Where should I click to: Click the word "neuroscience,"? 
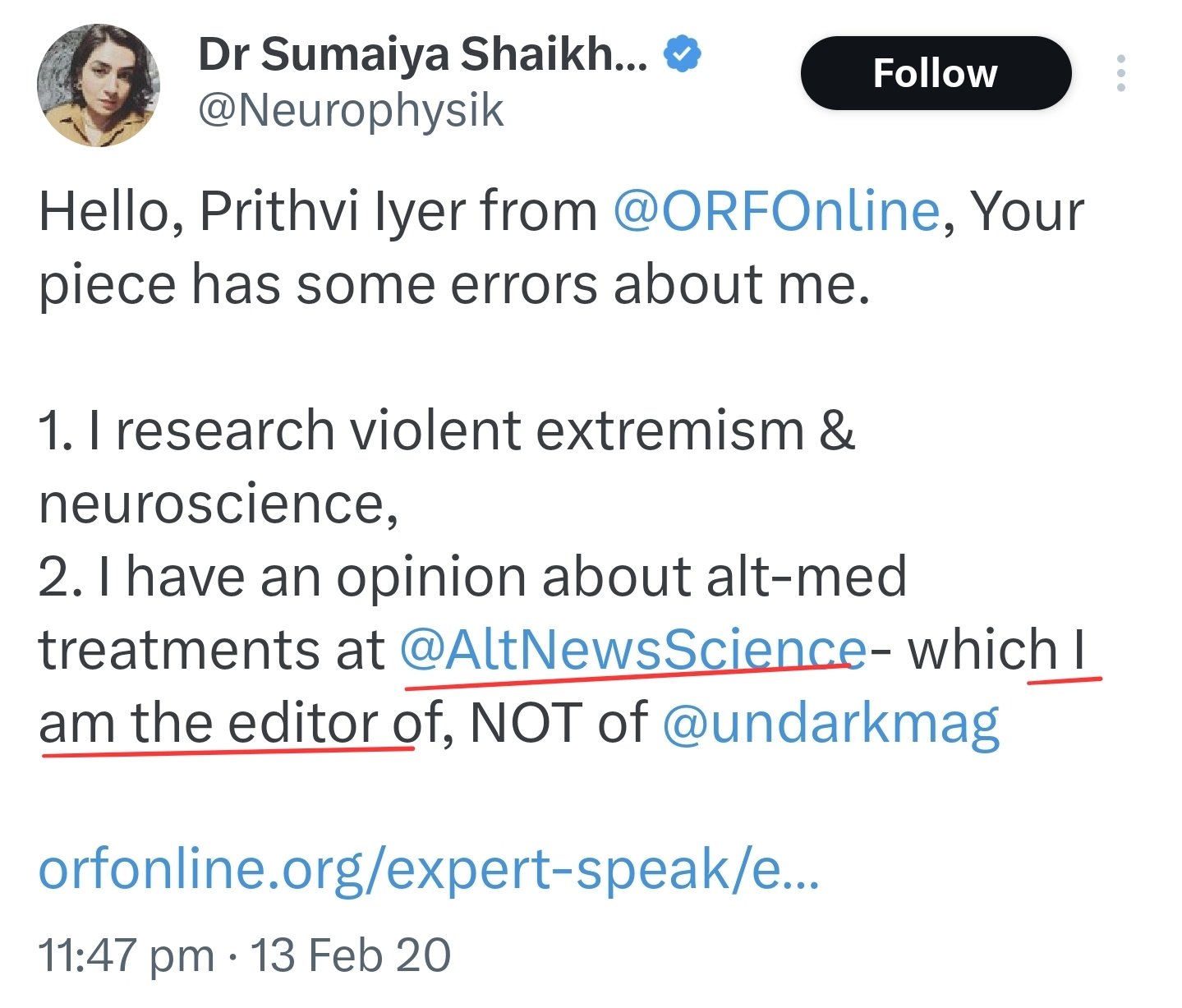tap(218, 504)
